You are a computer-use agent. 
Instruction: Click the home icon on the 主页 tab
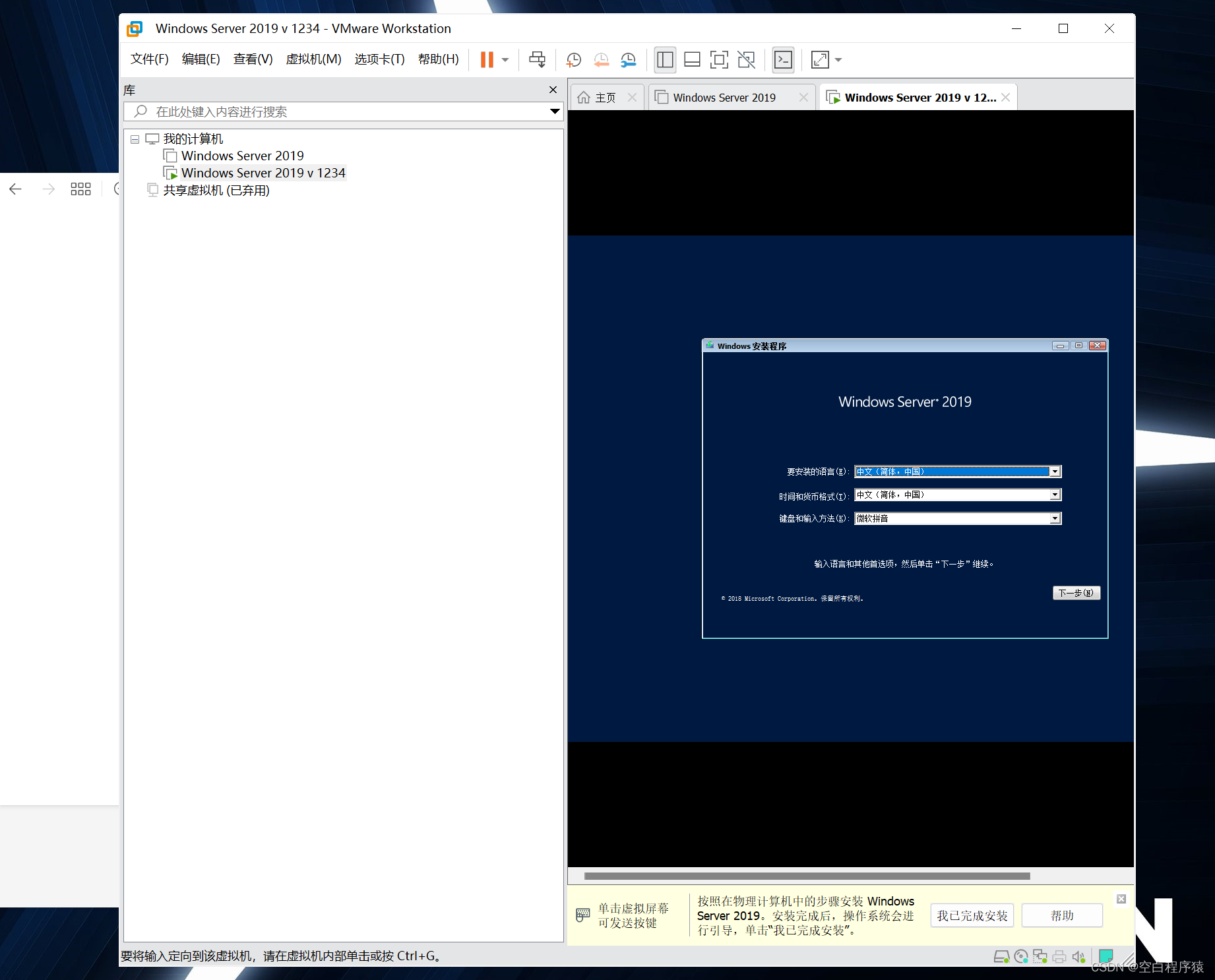click(583, 98)
